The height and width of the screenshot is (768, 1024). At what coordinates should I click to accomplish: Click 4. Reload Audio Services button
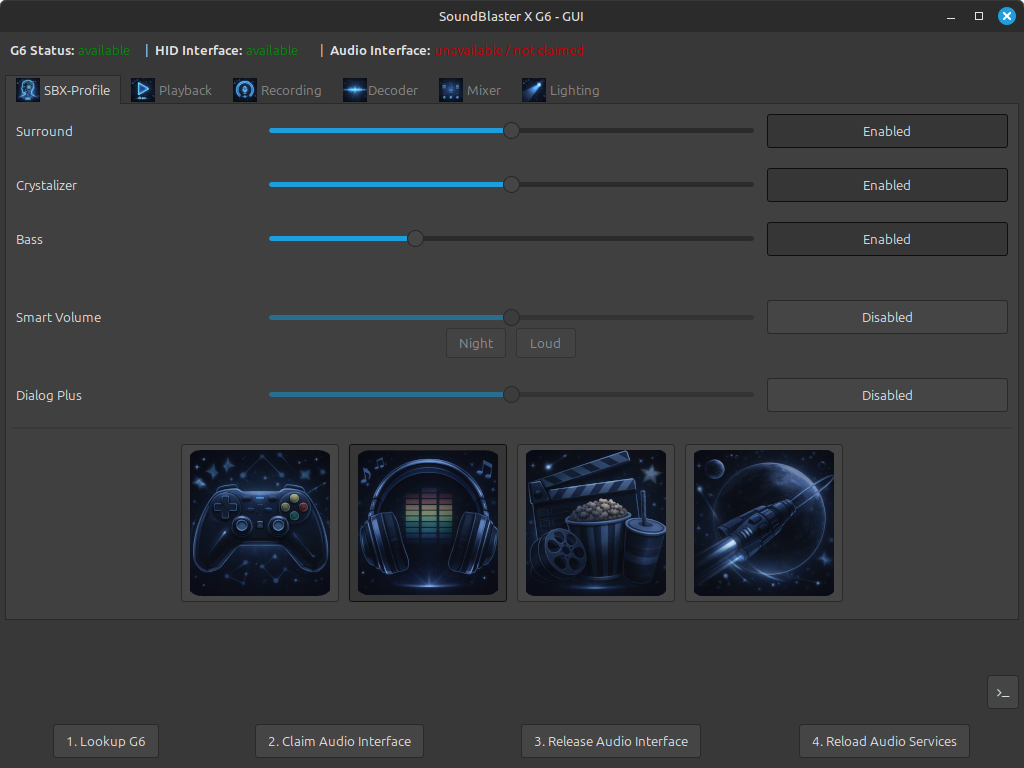point(884,741)
